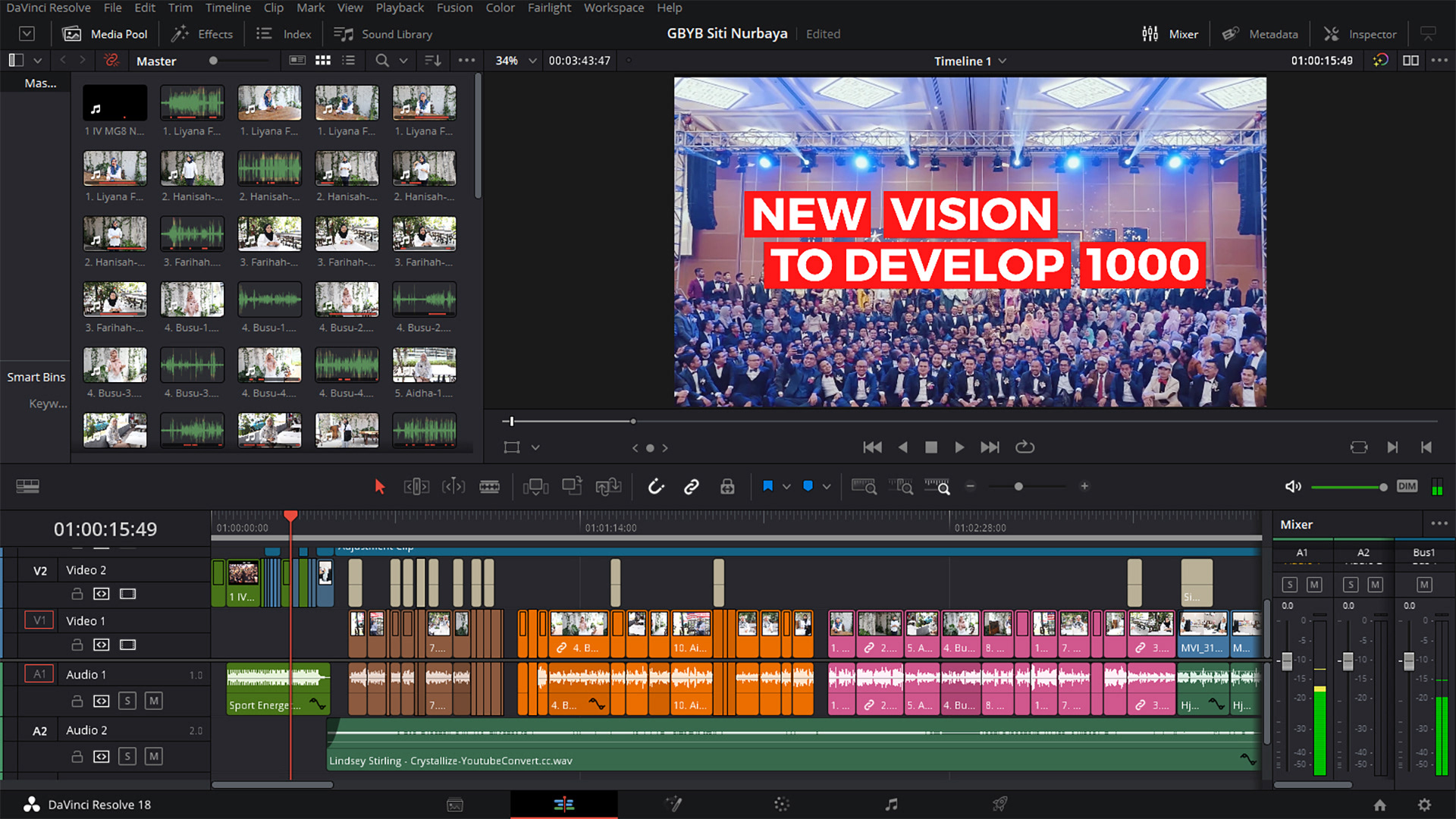1456x819 pixels.
Task: Open the Fairlight page music note icon
Action: pyautogui.click(x=891, y=805)
